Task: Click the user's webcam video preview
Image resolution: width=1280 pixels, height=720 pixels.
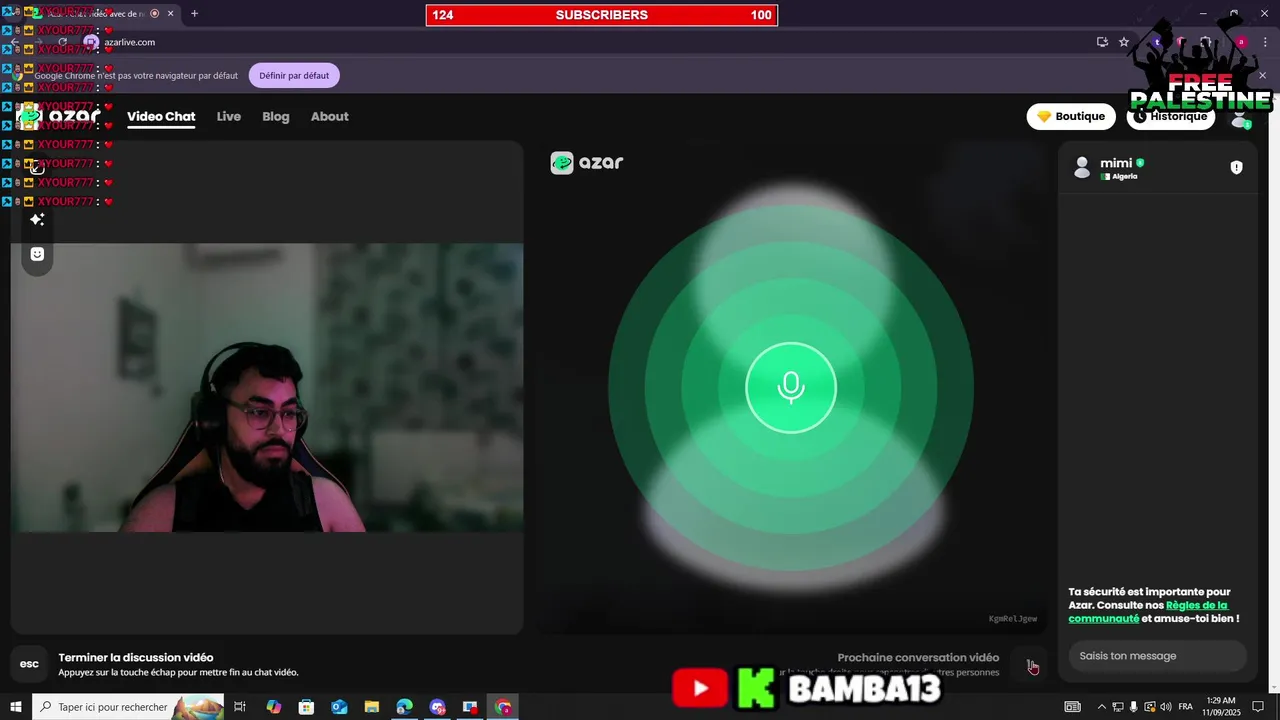Action: click(267, 388)
